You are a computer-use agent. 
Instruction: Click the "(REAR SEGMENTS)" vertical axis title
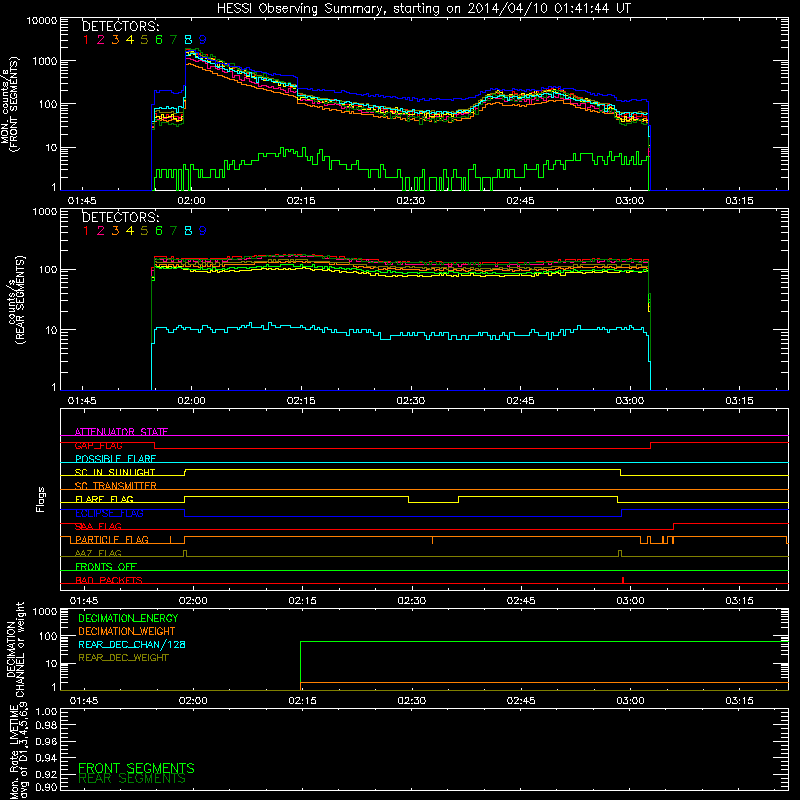click(x=20, y=300)
